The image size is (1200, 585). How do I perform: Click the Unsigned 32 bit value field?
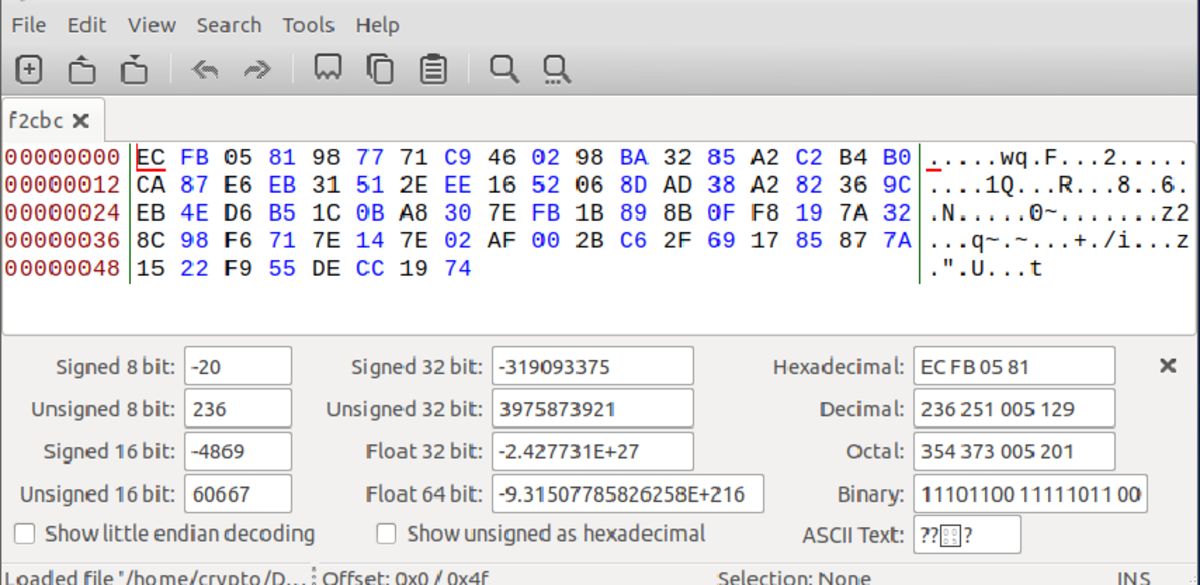coord(593,409)
